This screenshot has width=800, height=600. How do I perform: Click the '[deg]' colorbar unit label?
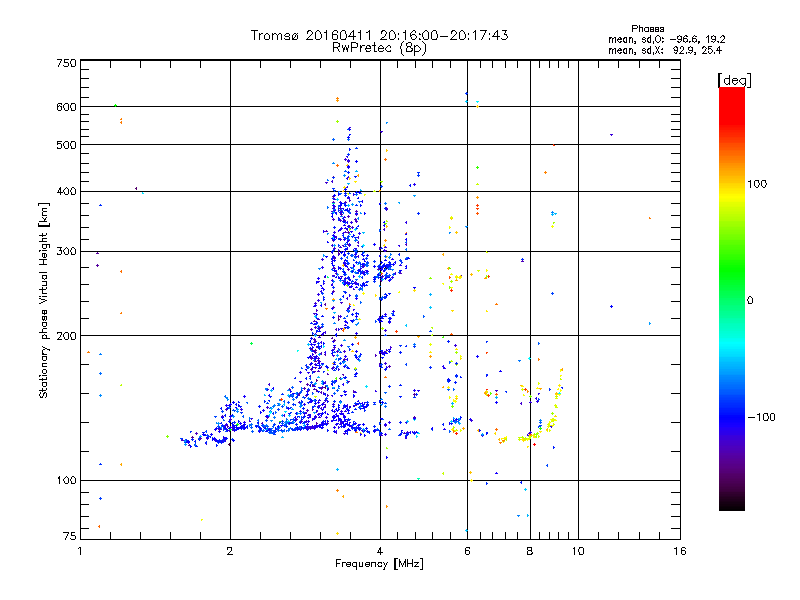(x=734, y=80)
